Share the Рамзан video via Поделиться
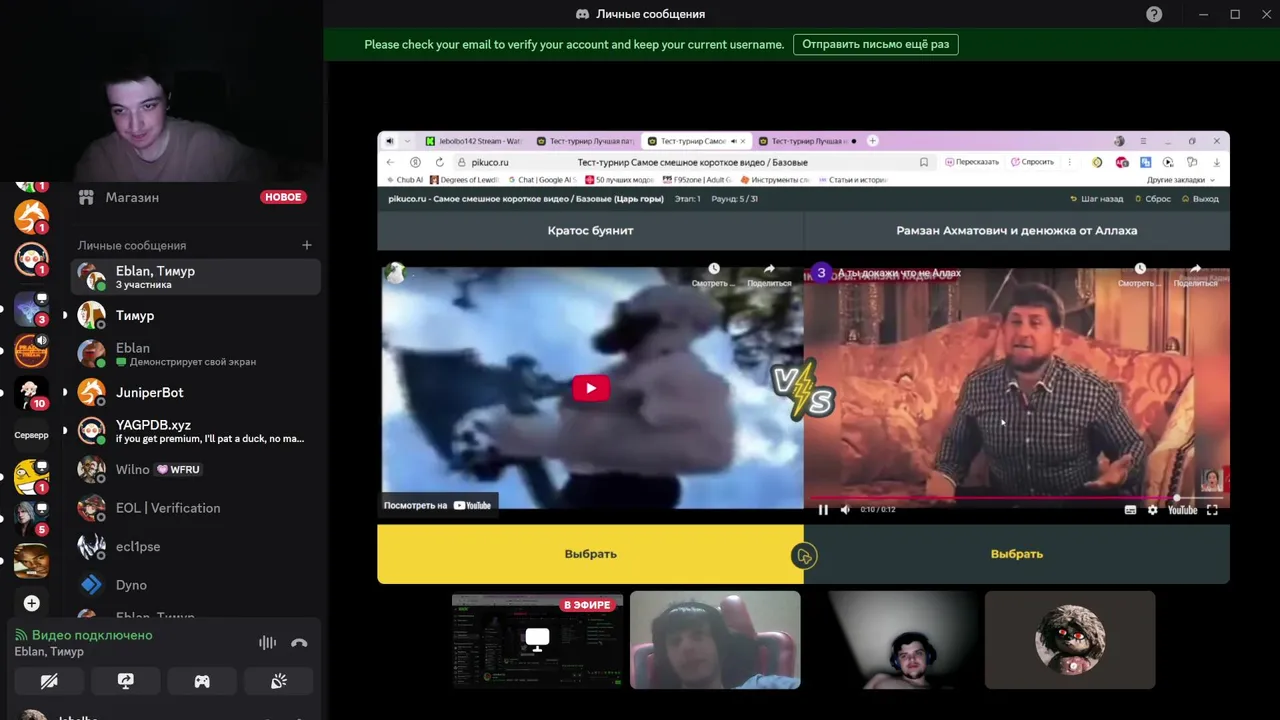 click(x=1195, y=275)
